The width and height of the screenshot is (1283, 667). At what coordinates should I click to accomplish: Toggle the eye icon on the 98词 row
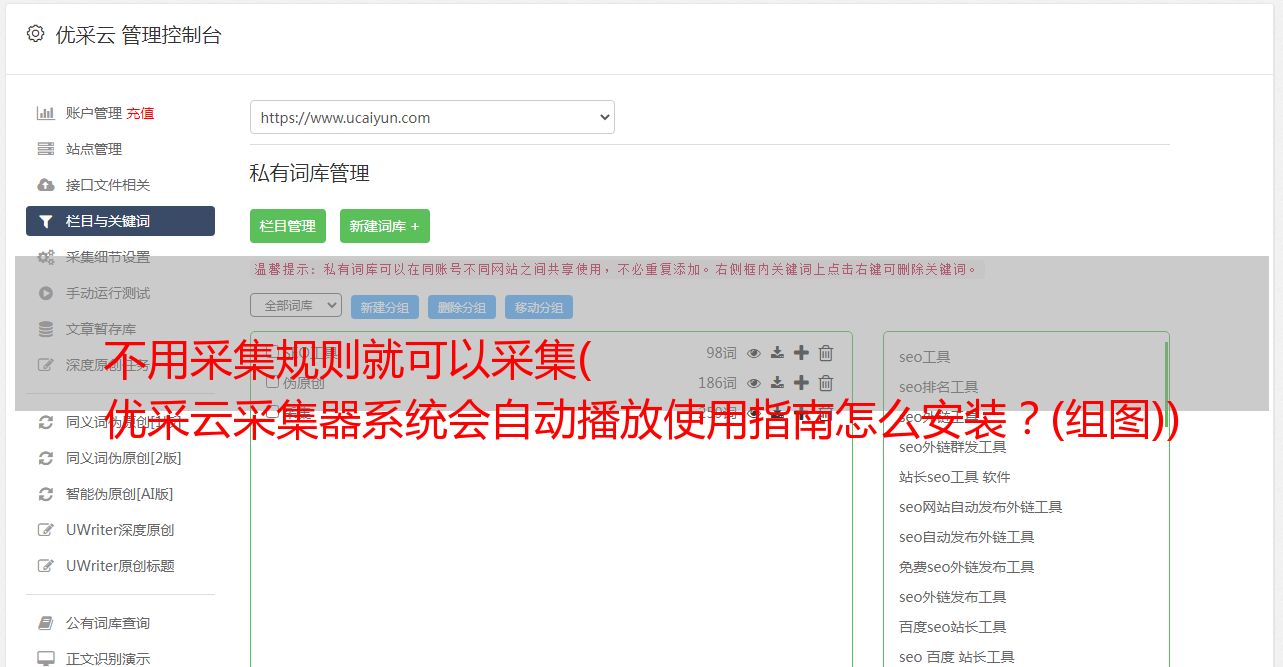(x=754, y=353)
